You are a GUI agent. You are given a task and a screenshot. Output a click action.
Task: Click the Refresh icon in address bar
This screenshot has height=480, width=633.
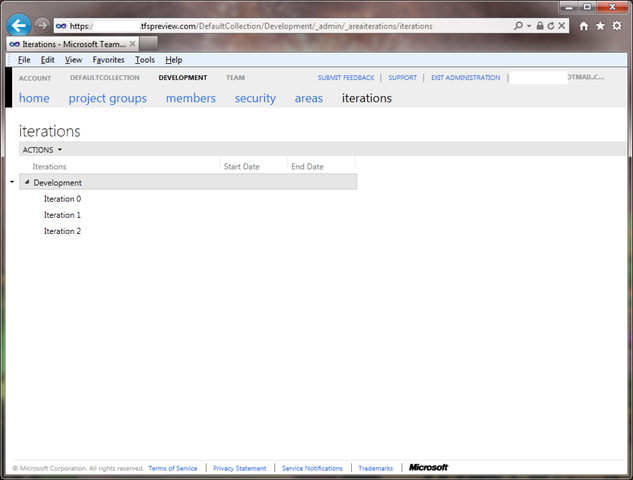[x=551, y=25]
